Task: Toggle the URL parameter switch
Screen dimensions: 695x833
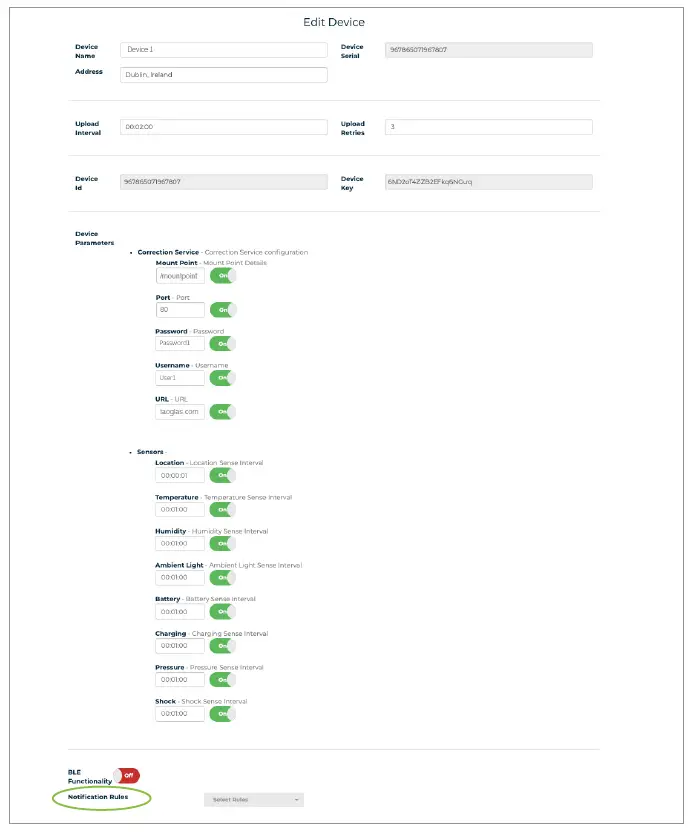Action: (222, 412)
